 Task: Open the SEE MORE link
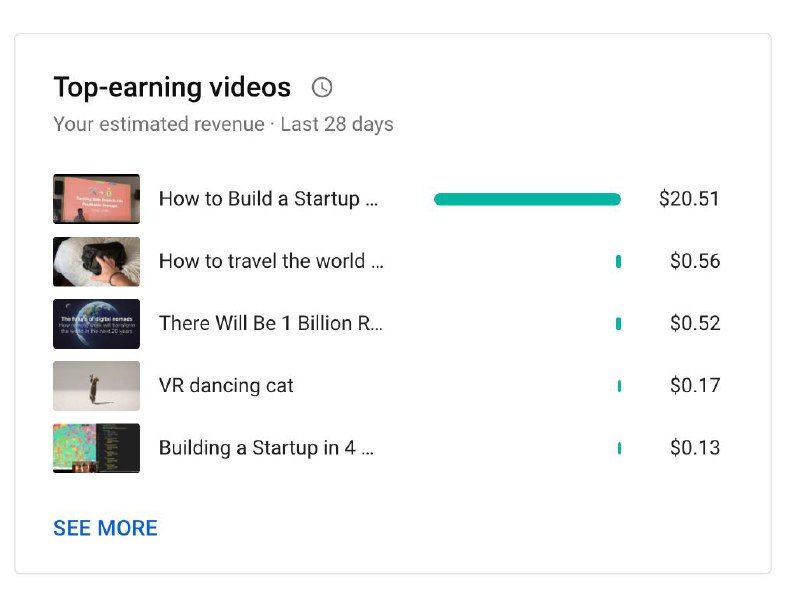105,528
